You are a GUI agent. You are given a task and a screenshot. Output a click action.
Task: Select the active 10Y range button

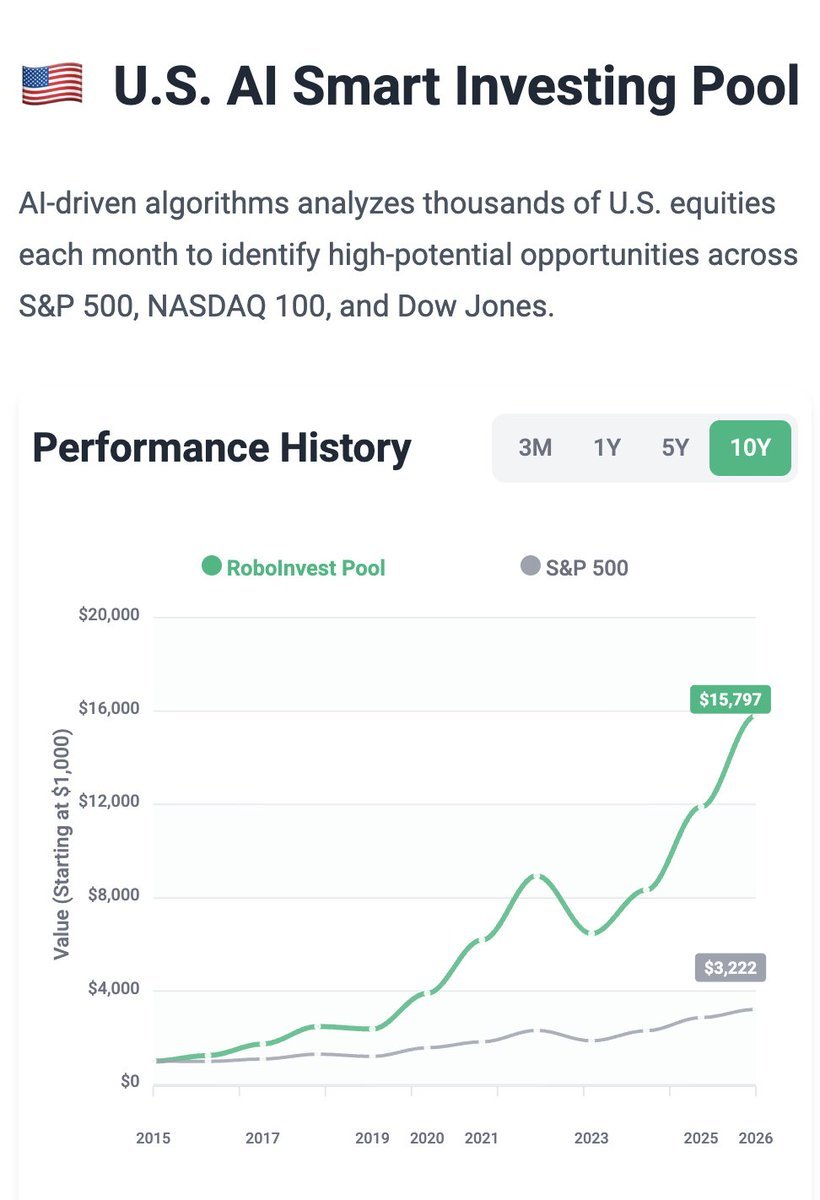[750, 447]
